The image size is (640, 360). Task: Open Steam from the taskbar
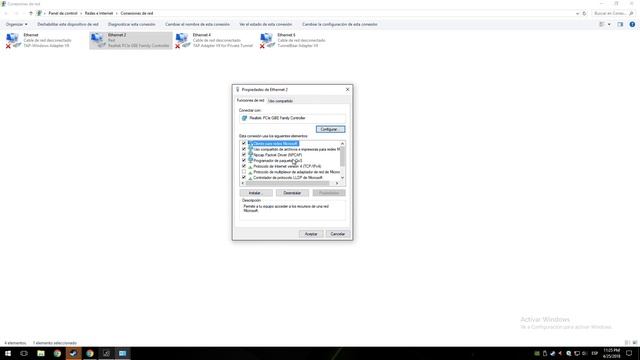pos(73,353)
